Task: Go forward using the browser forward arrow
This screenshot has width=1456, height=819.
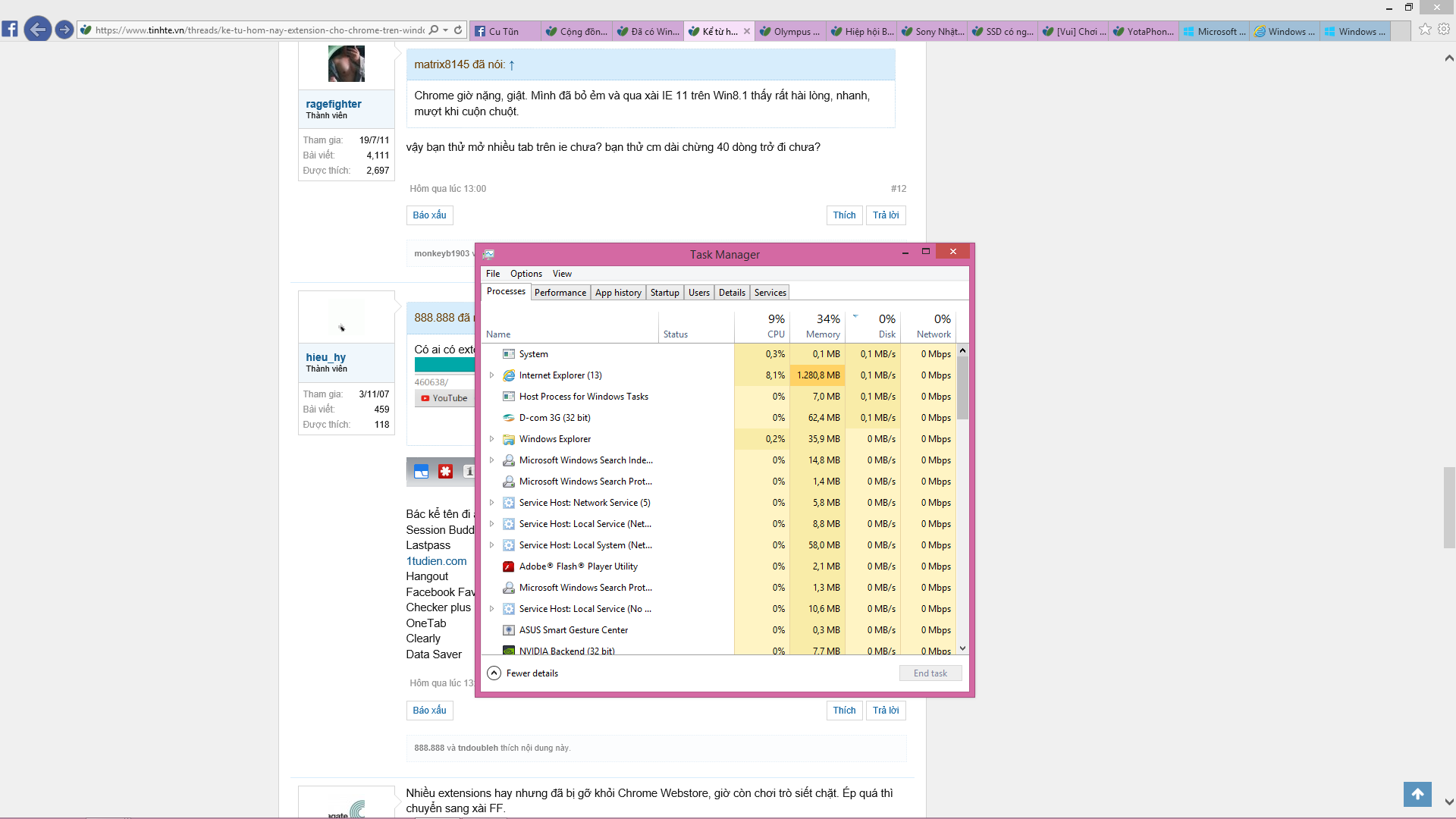Action: pos(64,30)
